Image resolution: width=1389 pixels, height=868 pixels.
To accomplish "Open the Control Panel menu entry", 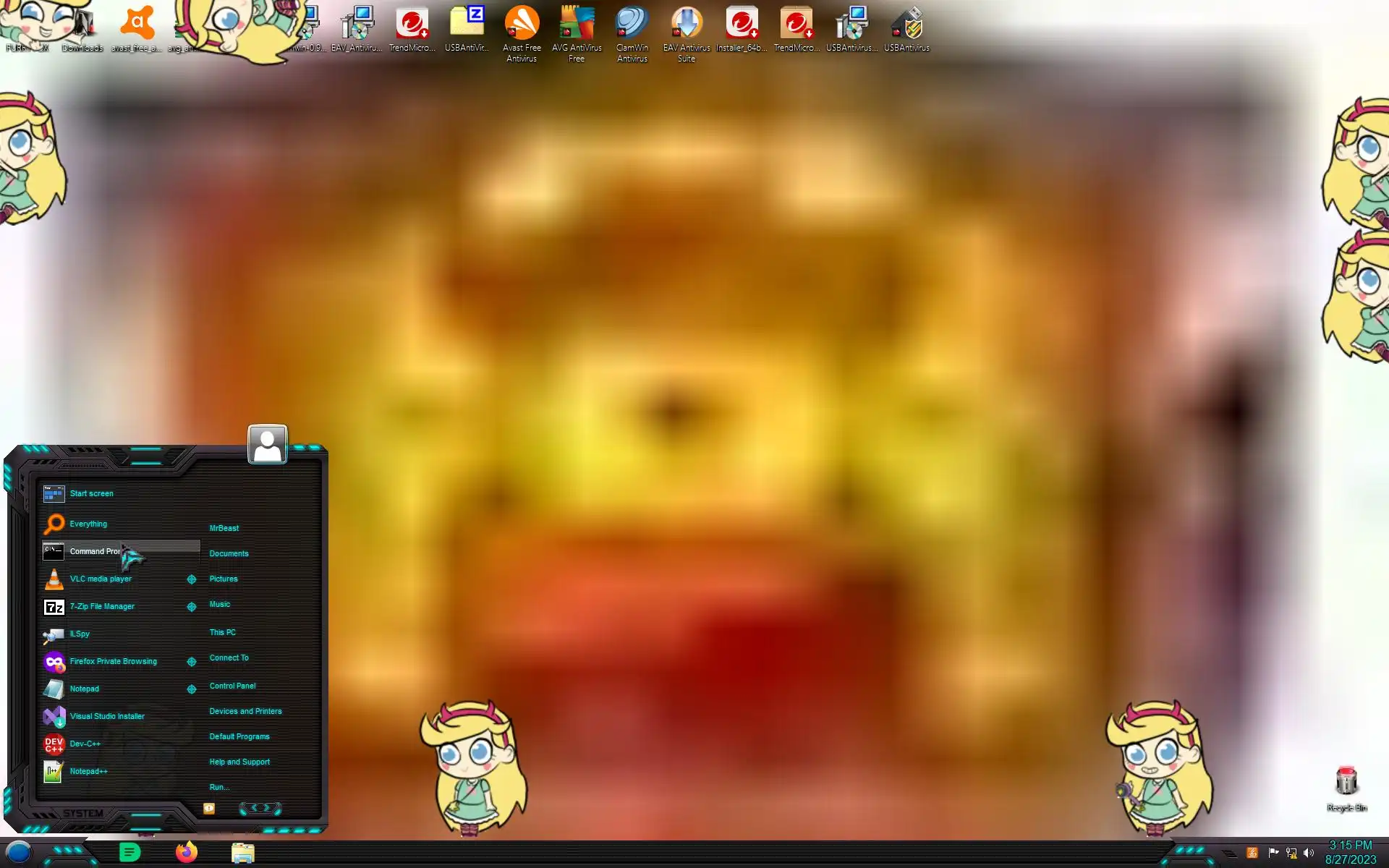I will click(x=232, y=686).
